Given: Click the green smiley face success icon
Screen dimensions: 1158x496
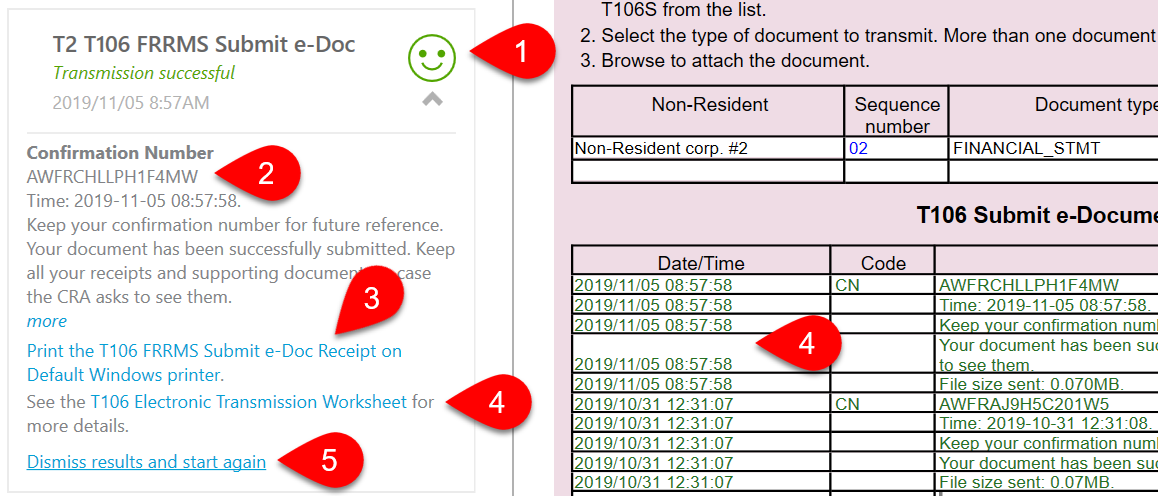Looking at the screenshot, I should (x=432, y=57).
